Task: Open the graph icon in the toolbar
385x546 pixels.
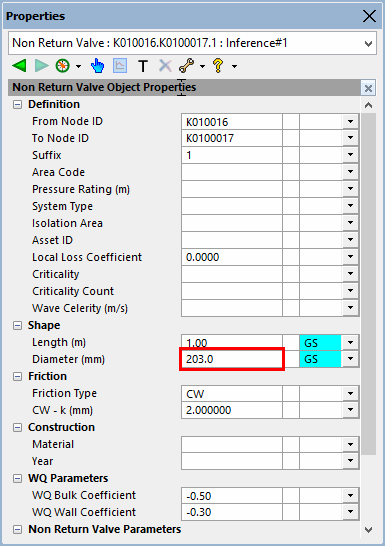Action: pyautogui.click(x=120, y=65)
